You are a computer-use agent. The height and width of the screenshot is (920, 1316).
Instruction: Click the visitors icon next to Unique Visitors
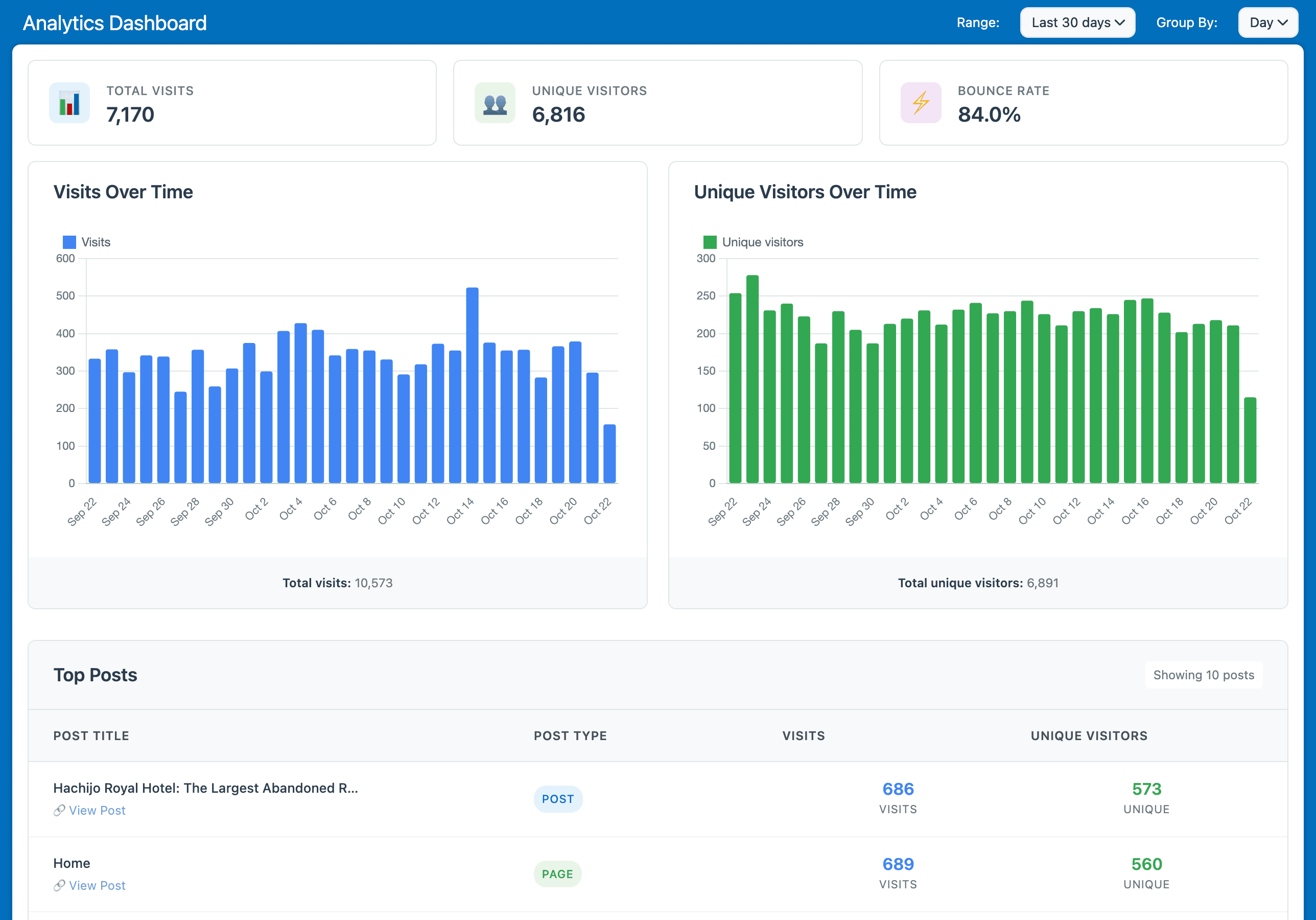pyautogui.click(x=495, y=103)
